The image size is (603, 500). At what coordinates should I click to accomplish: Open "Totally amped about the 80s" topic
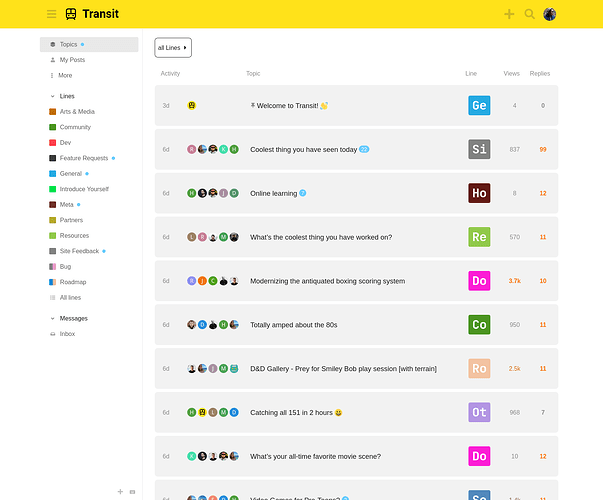pyautogui.click(x=293, y=325)
